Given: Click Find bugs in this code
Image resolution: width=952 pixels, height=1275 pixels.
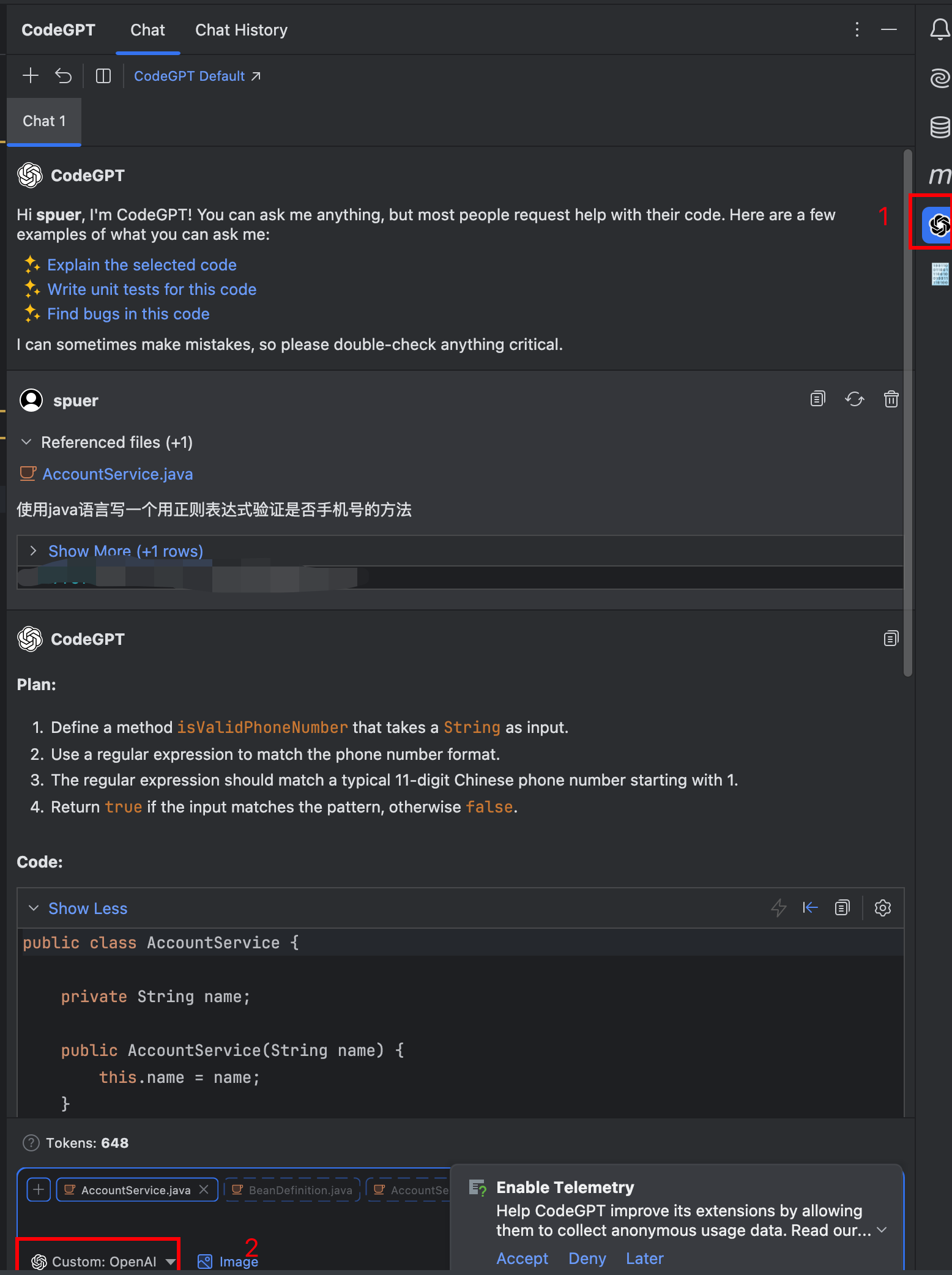Looking at the screenshot, I should (x=128, y=314).
